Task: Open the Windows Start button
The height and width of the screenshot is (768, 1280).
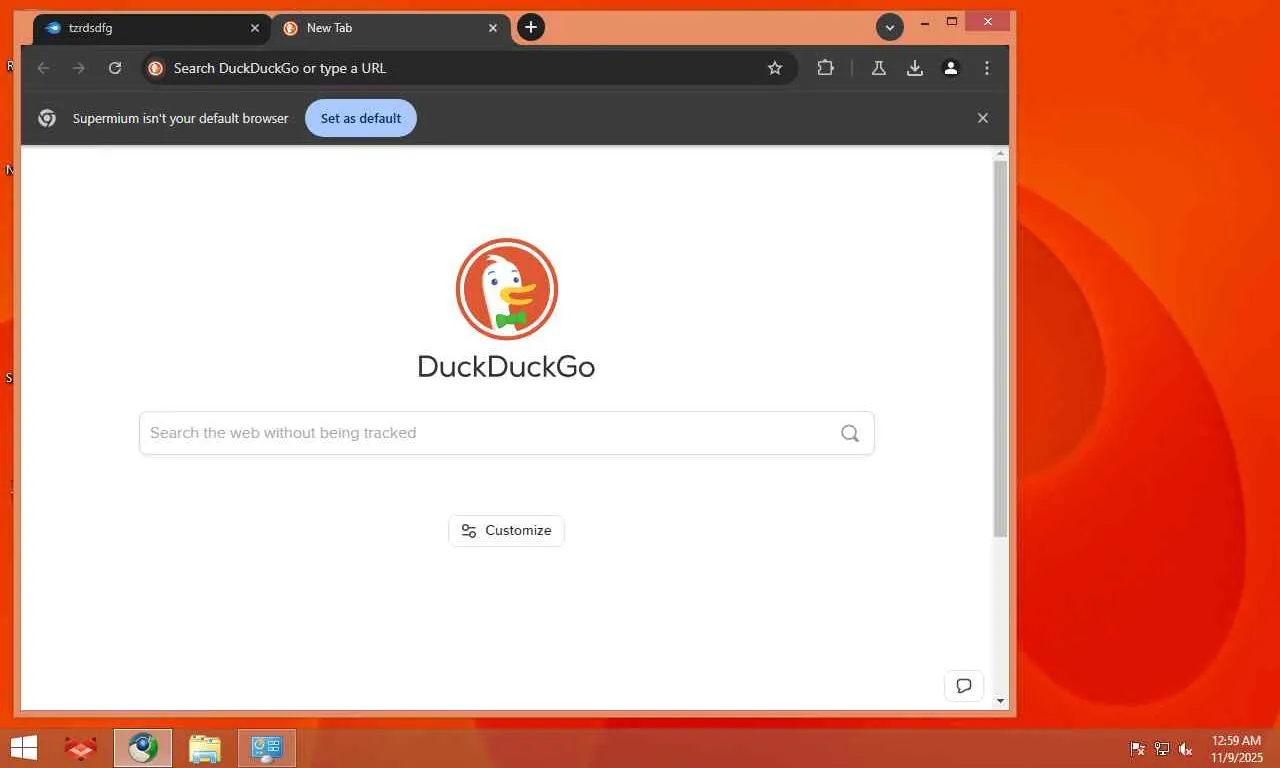Action: pos(23,748)
